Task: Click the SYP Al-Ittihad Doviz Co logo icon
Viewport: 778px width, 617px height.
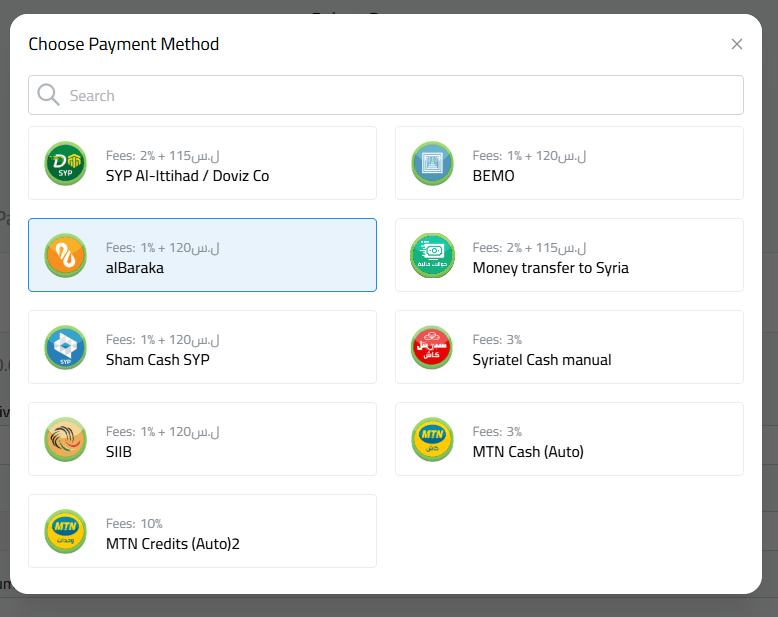Action: pos(65,163)
